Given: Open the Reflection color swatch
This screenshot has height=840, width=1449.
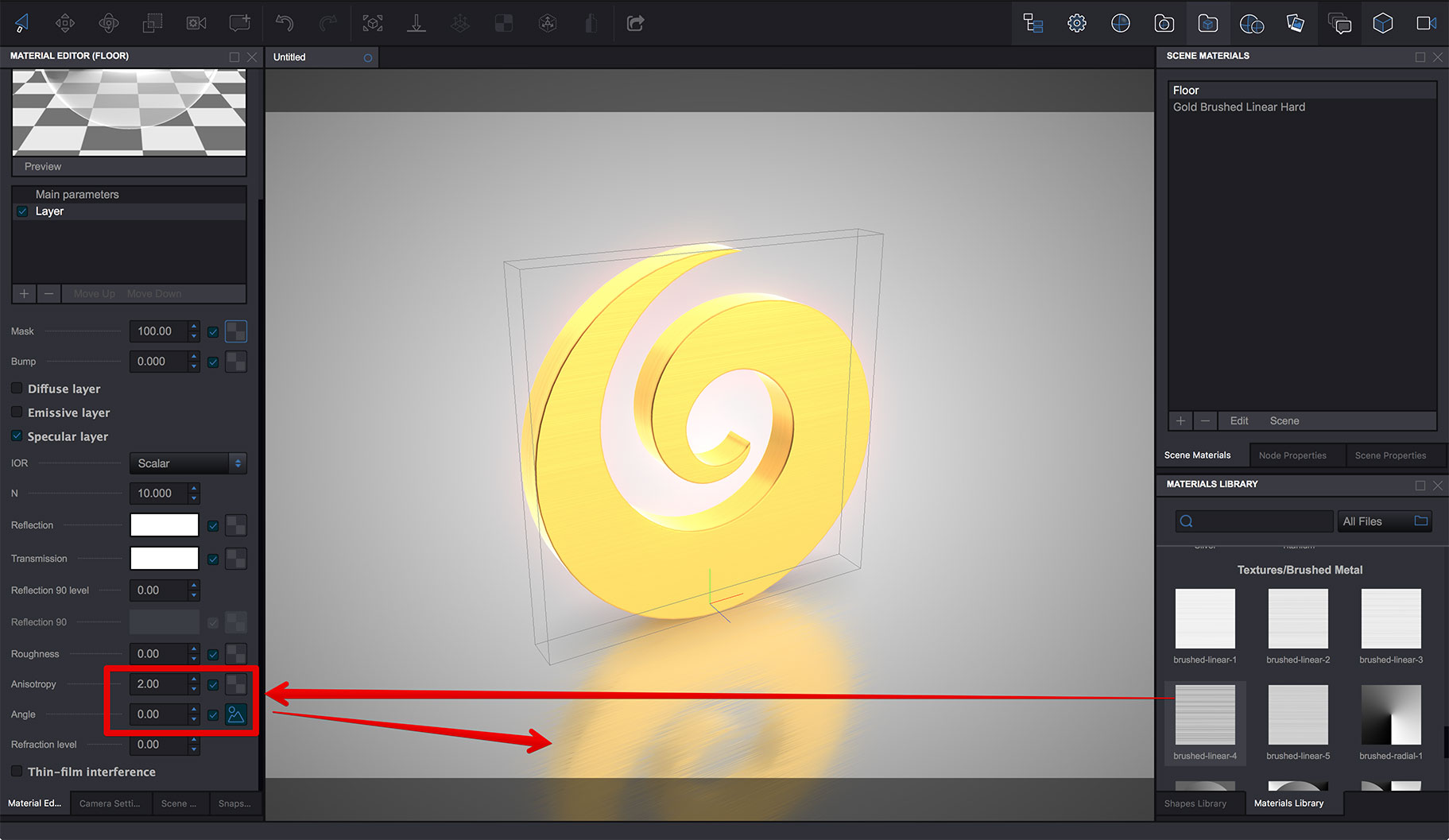Looking at the screenshot, I should (x=164, y=525).
